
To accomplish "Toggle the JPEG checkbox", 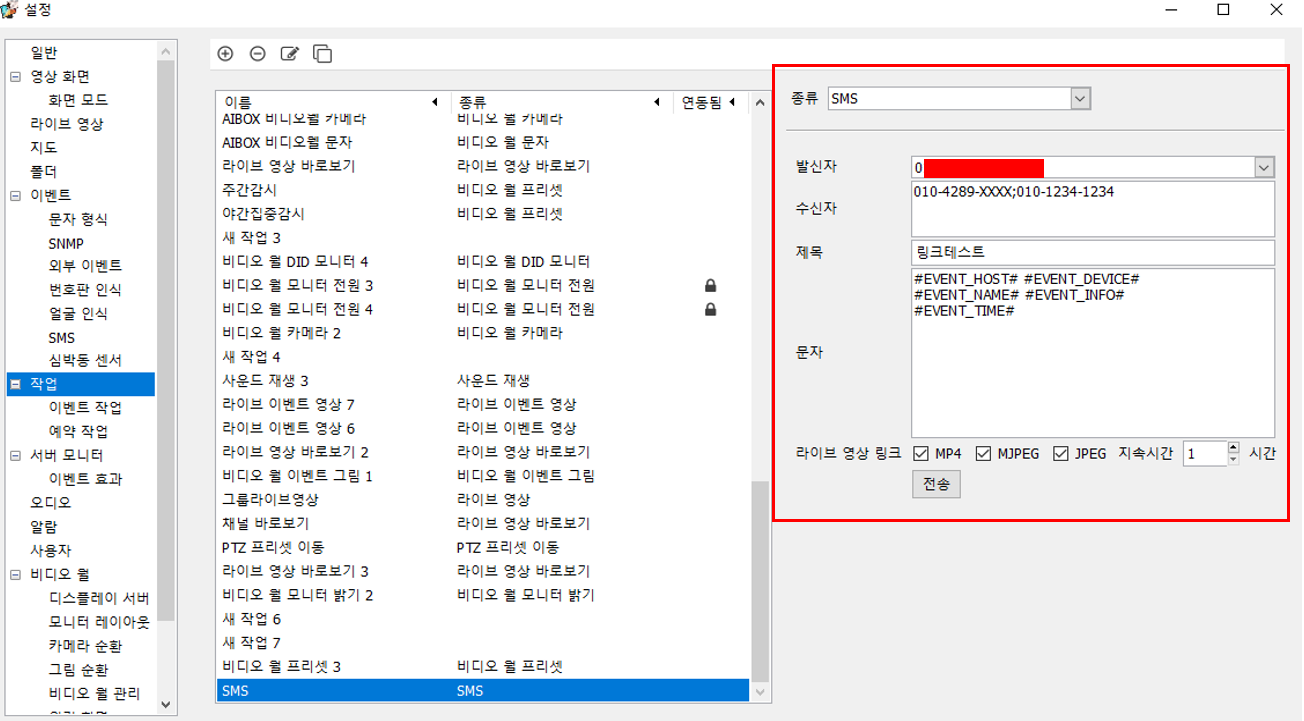I will click(1061, 454).
